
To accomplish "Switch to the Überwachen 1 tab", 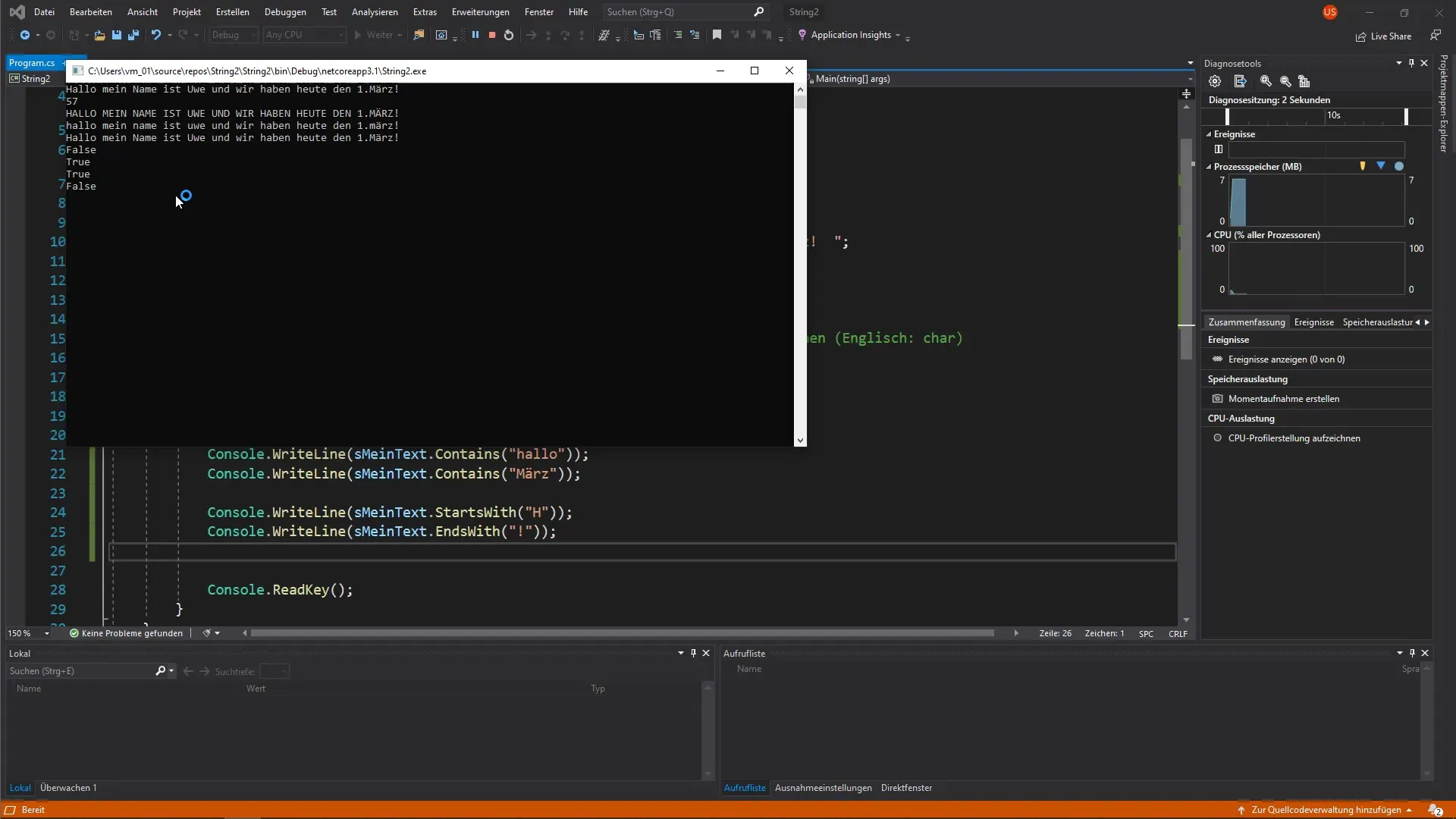I will pos(68,788).
